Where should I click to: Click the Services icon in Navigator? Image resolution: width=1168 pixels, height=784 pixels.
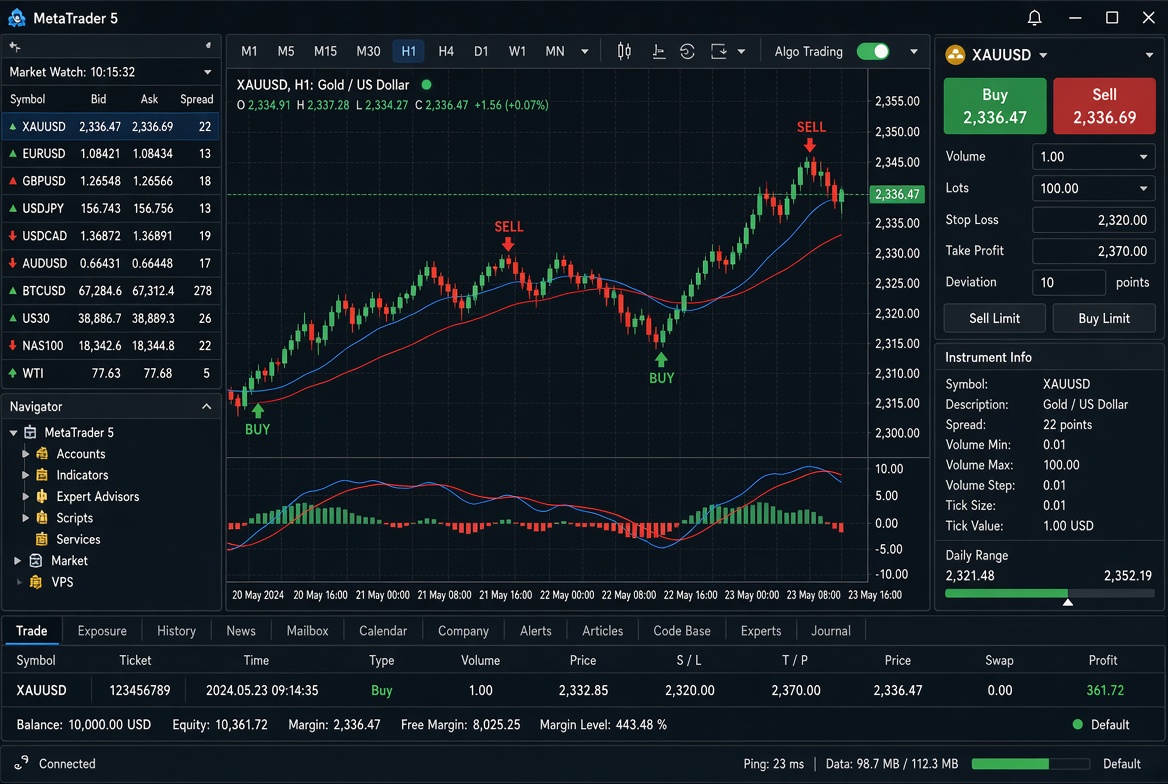point(42,539)
